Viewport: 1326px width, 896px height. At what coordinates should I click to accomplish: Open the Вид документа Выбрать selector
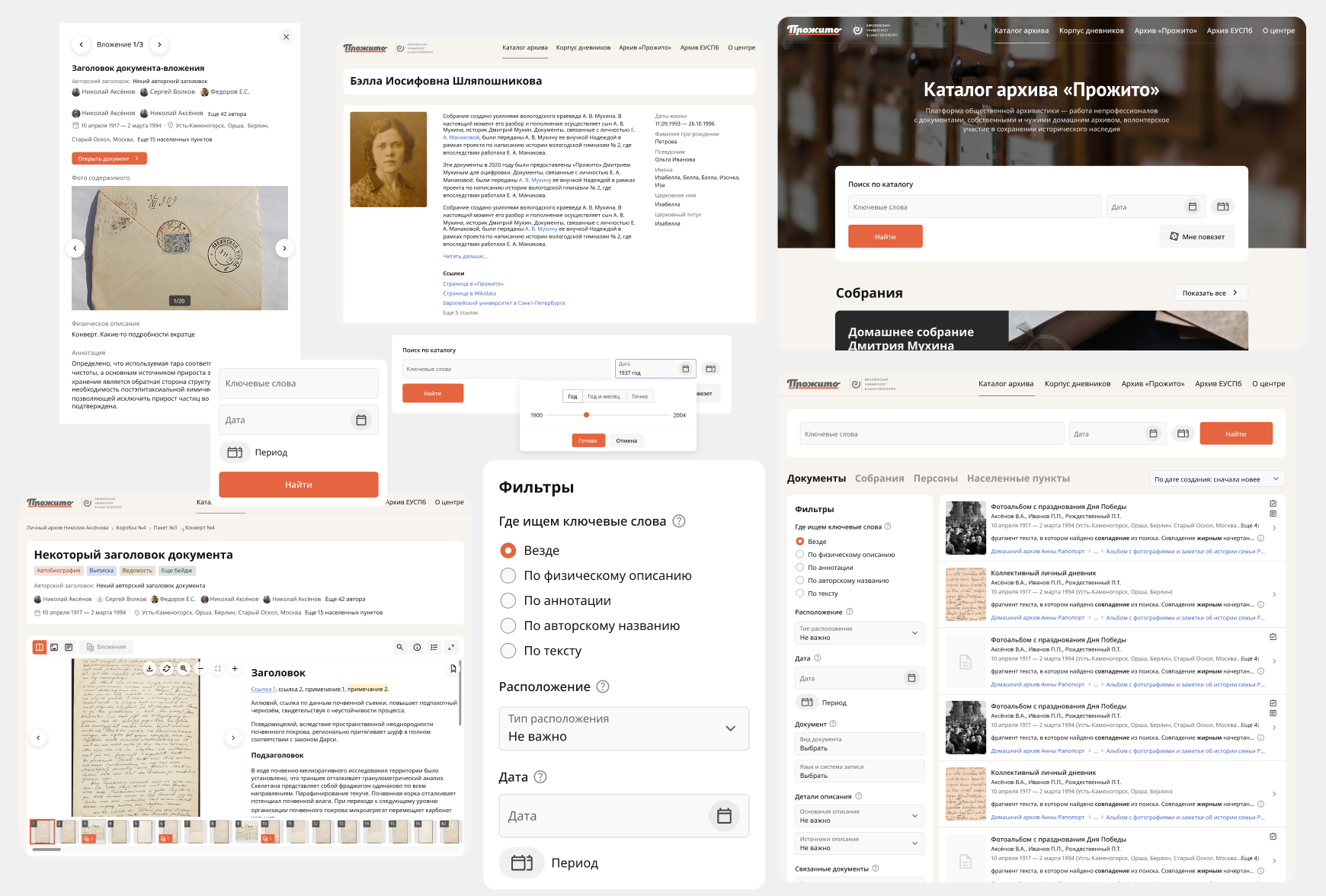860,743
